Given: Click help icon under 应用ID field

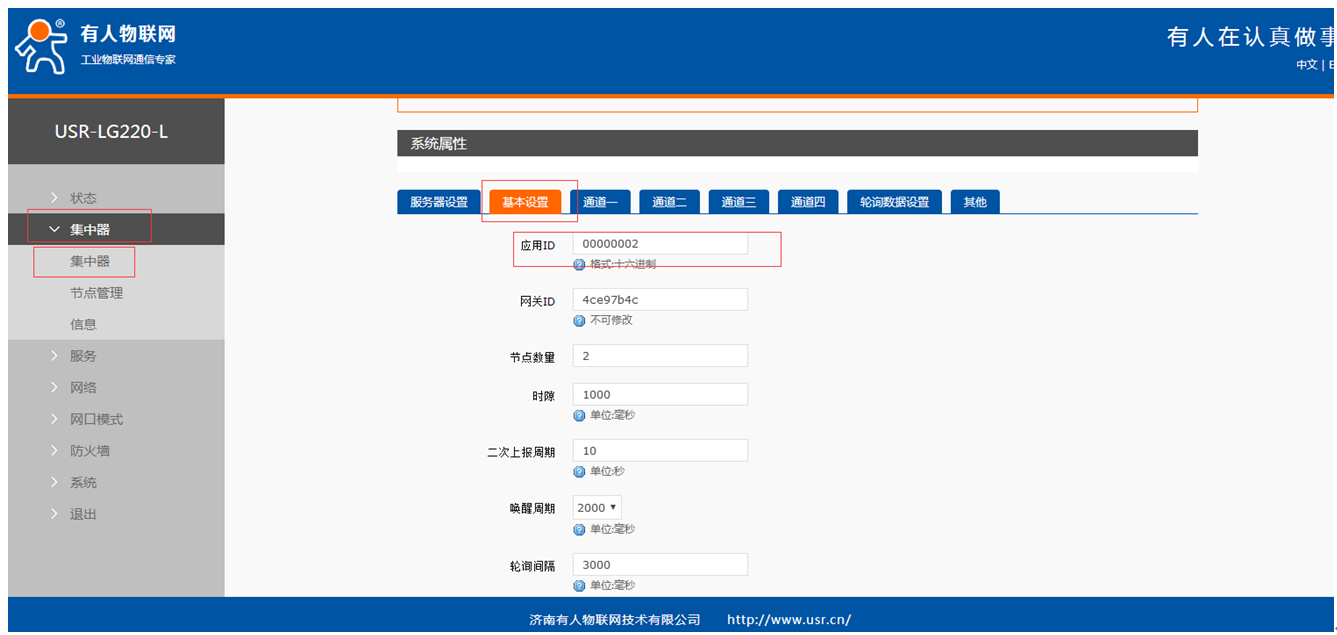Looking at the screenshot, I should tap(579, 265).
